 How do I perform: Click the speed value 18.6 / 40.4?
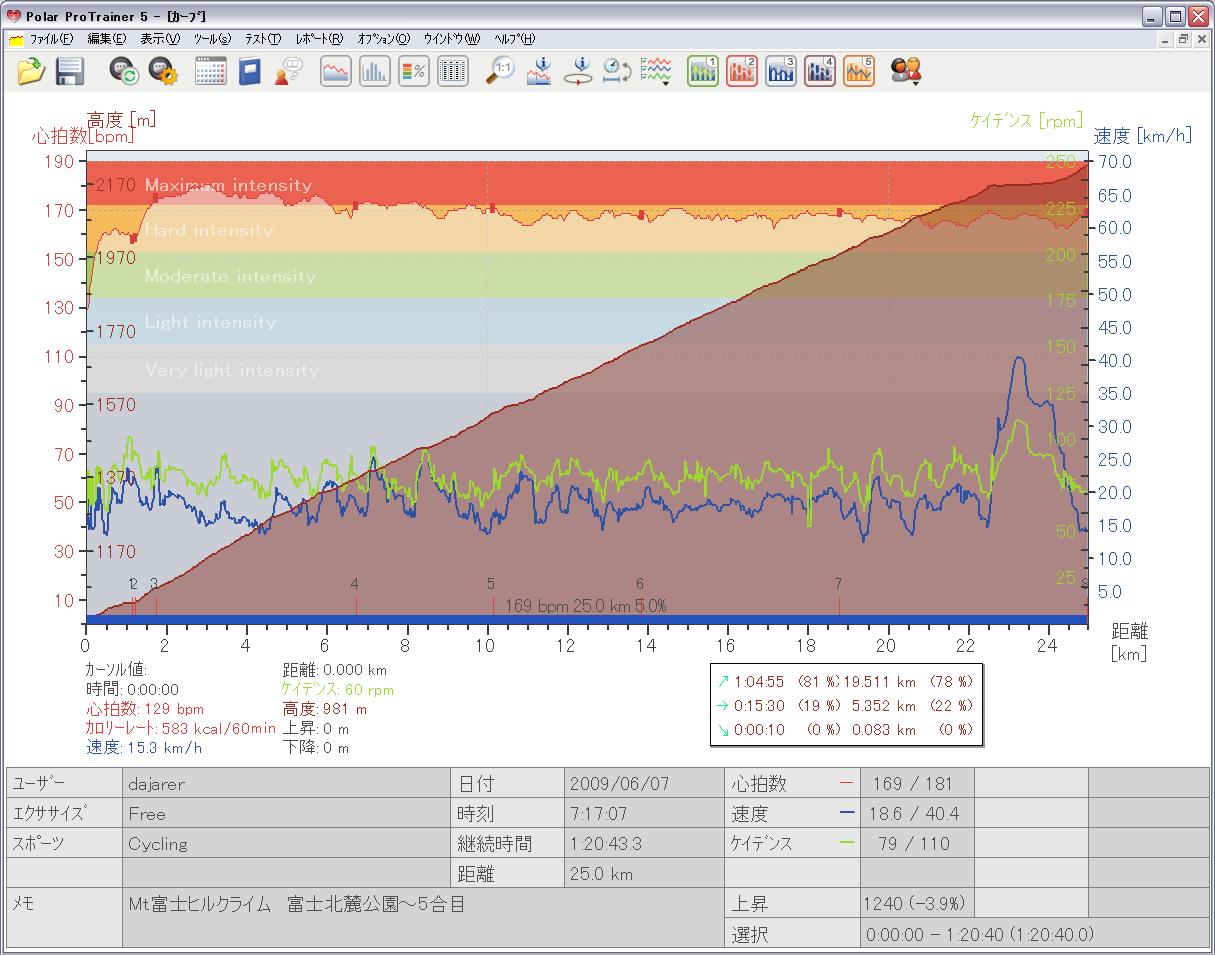(917, 814)
